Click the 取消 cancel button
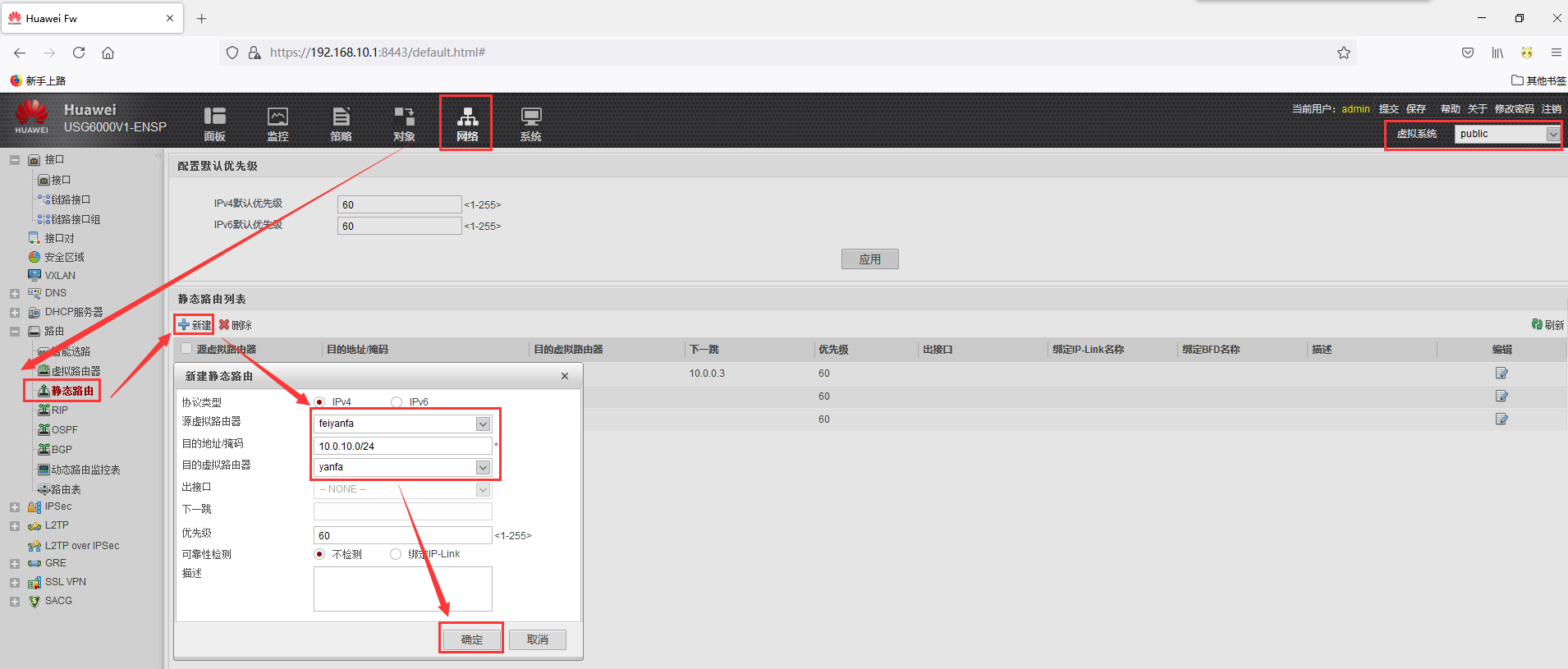This screenshot has width=1568, height=669. 538,639
